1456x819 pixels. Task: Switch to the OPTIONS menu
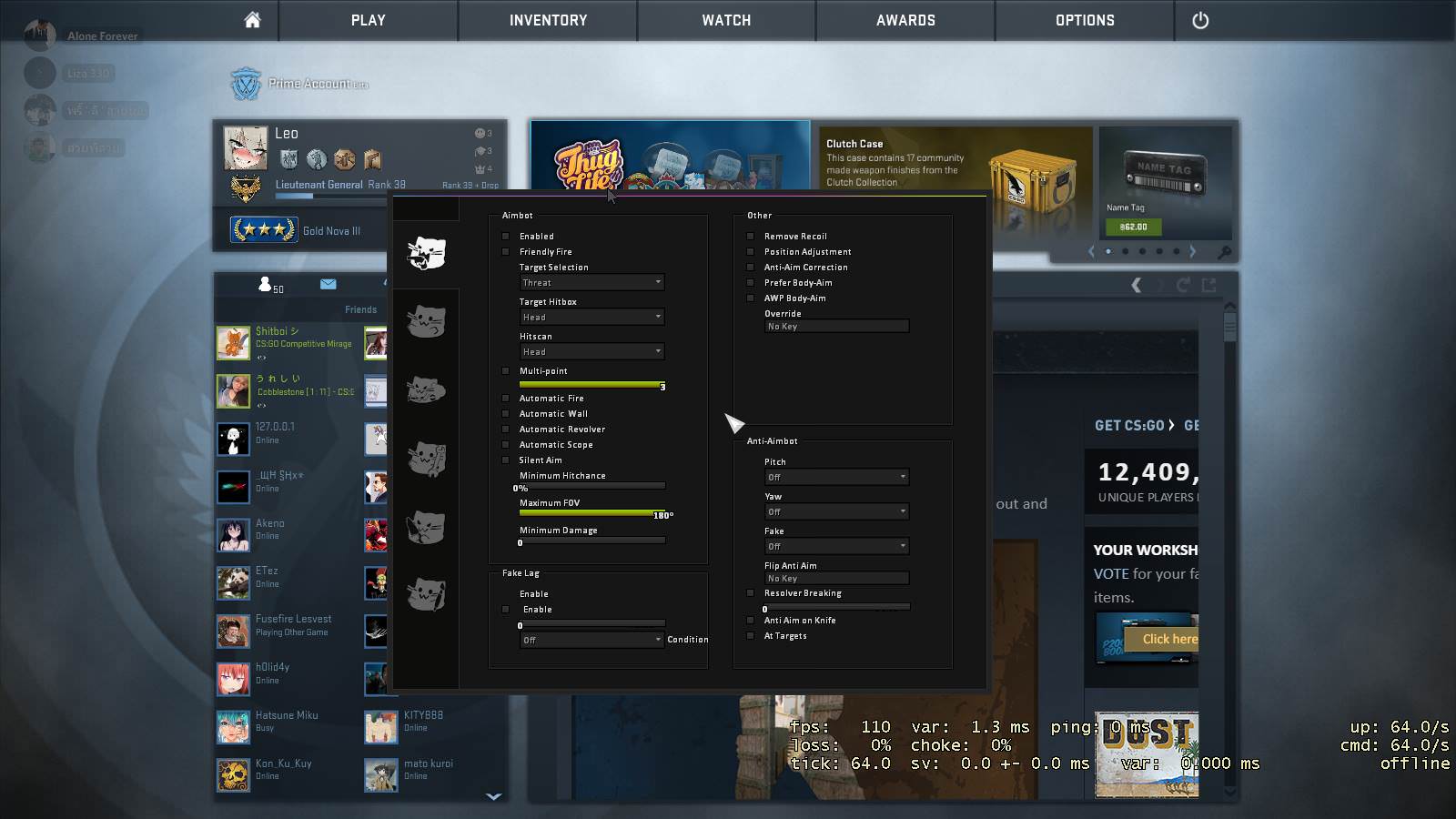1085,20
